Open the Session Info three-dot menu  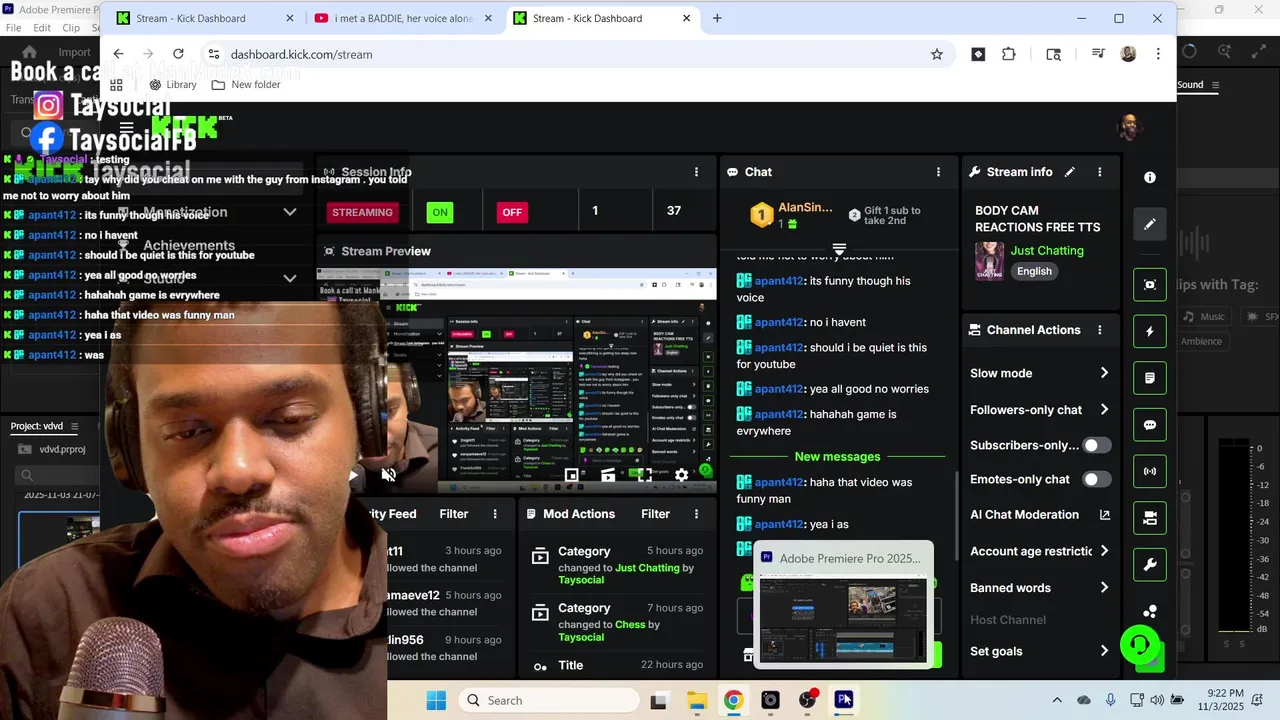click(x=697, y=172)
